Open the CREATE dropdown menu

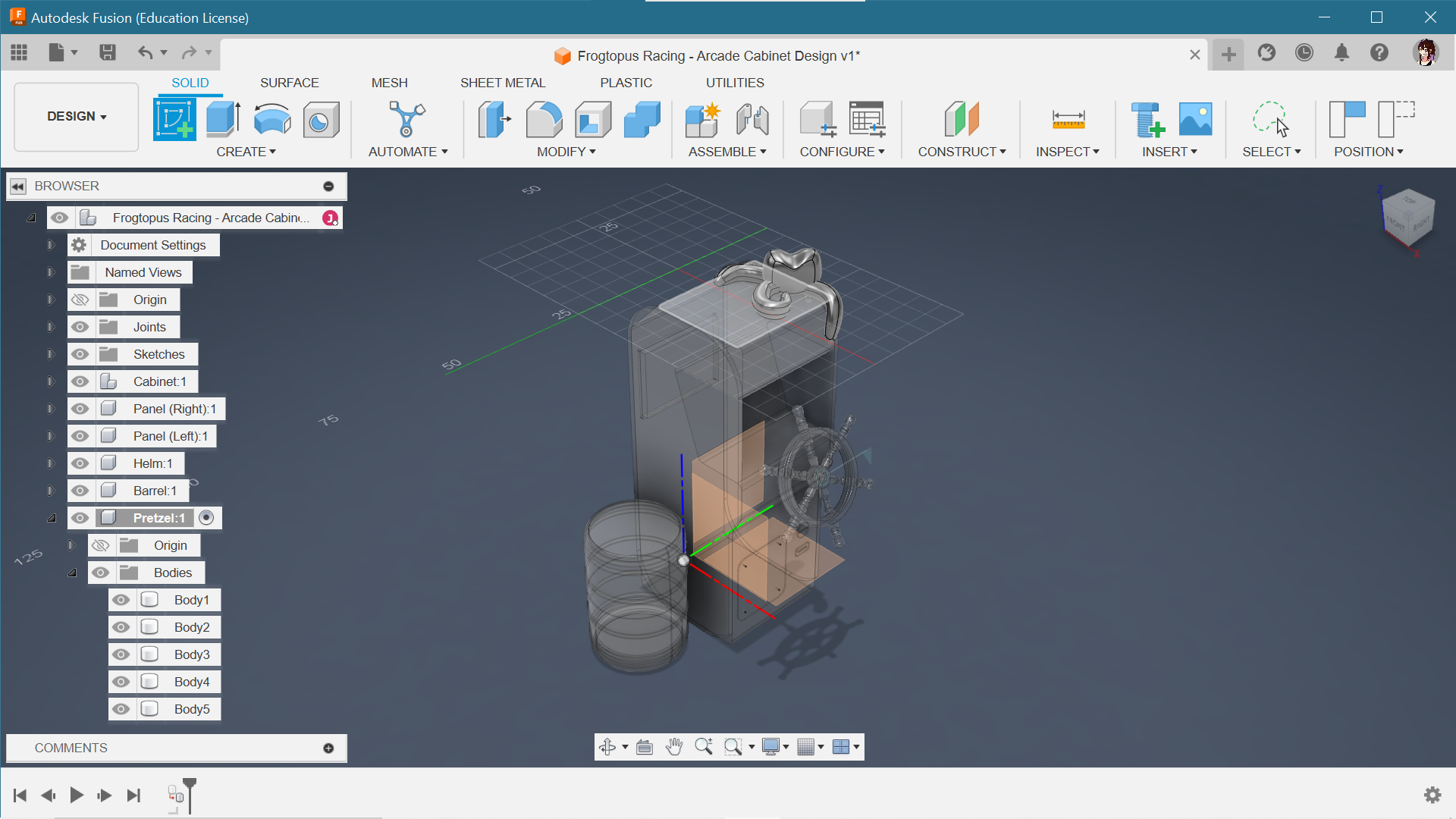[x=246, y=152]
